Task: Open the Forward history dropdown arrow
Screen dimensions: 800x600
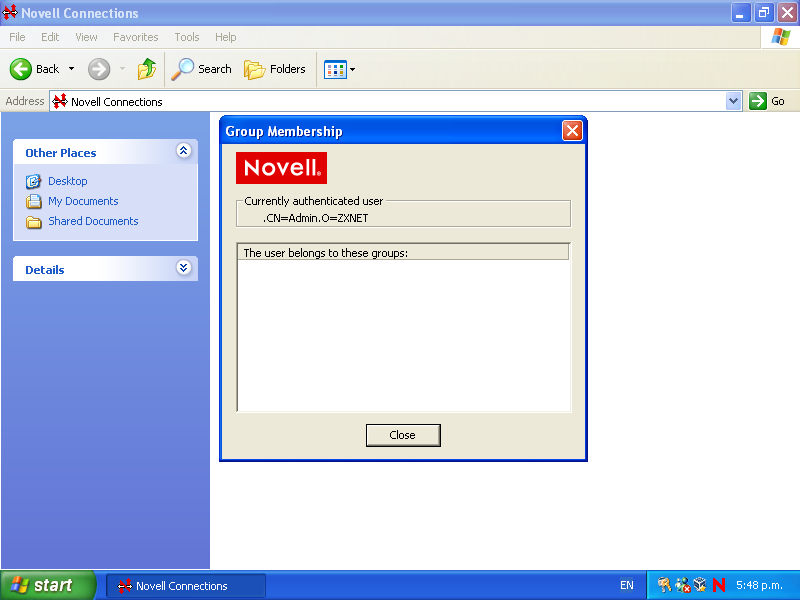Action: pyautogui.click(x=122, y=69)
